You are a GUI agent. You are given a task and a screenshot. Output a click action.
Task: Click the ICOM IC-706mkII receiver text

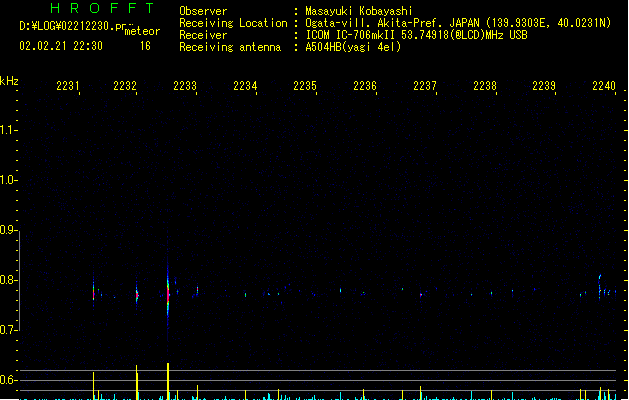[416, 35]
